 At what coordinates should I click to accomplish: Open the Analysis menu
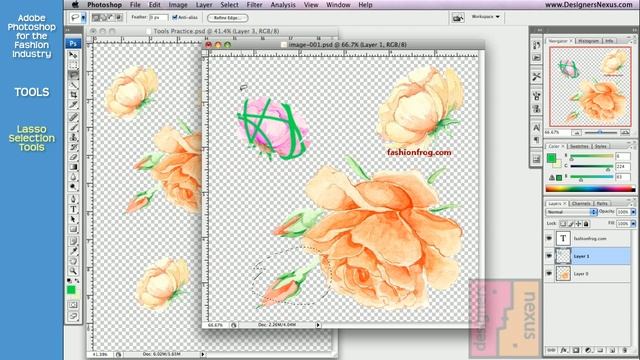[x=283, y=5]
